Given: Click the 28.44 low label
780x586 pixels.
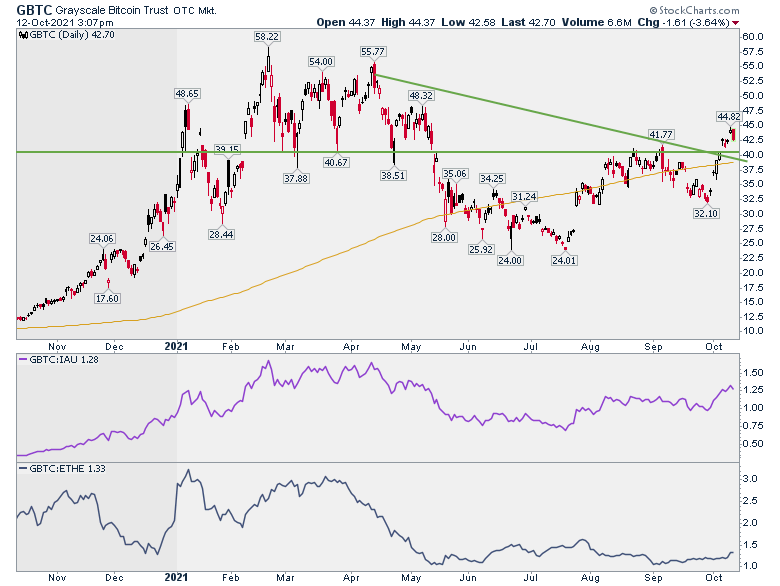Looking at the screenshot, I should pos(221,234).
